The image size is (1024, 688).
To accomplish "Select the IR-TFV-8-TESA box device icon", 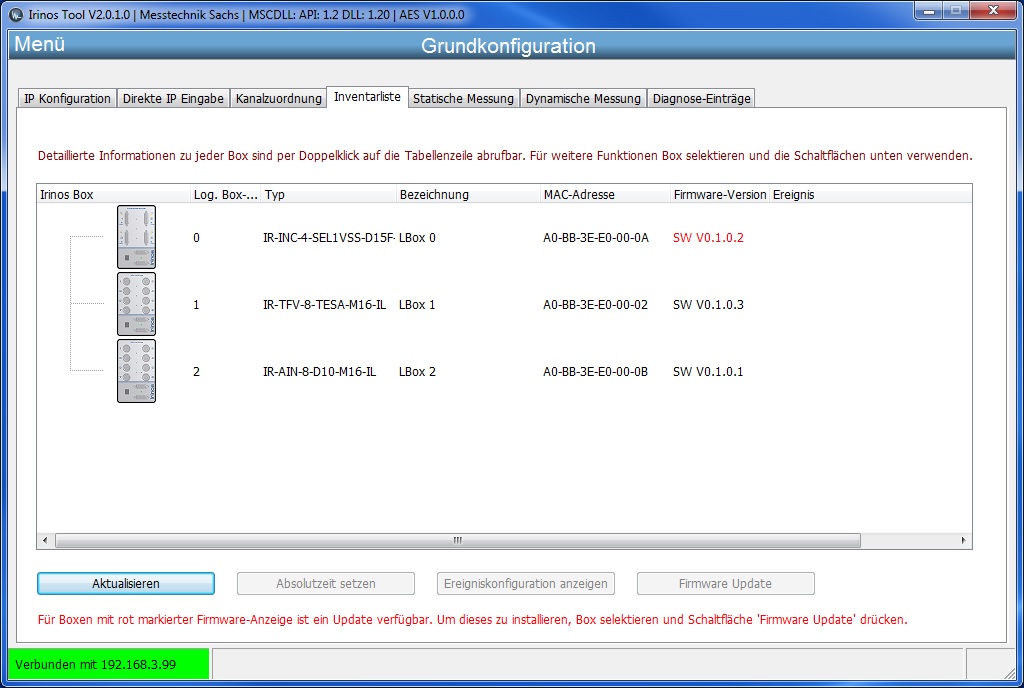I will [x=136, y=304].
